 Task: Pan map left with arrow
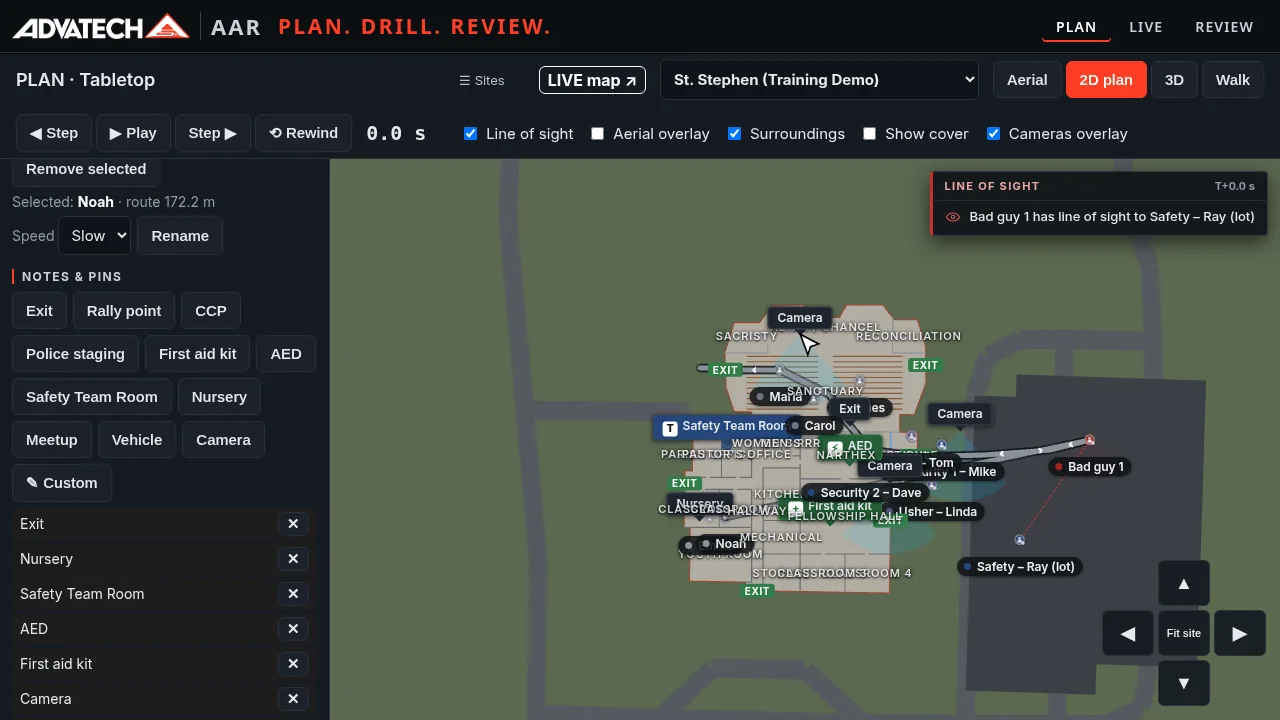(1128, 633)
